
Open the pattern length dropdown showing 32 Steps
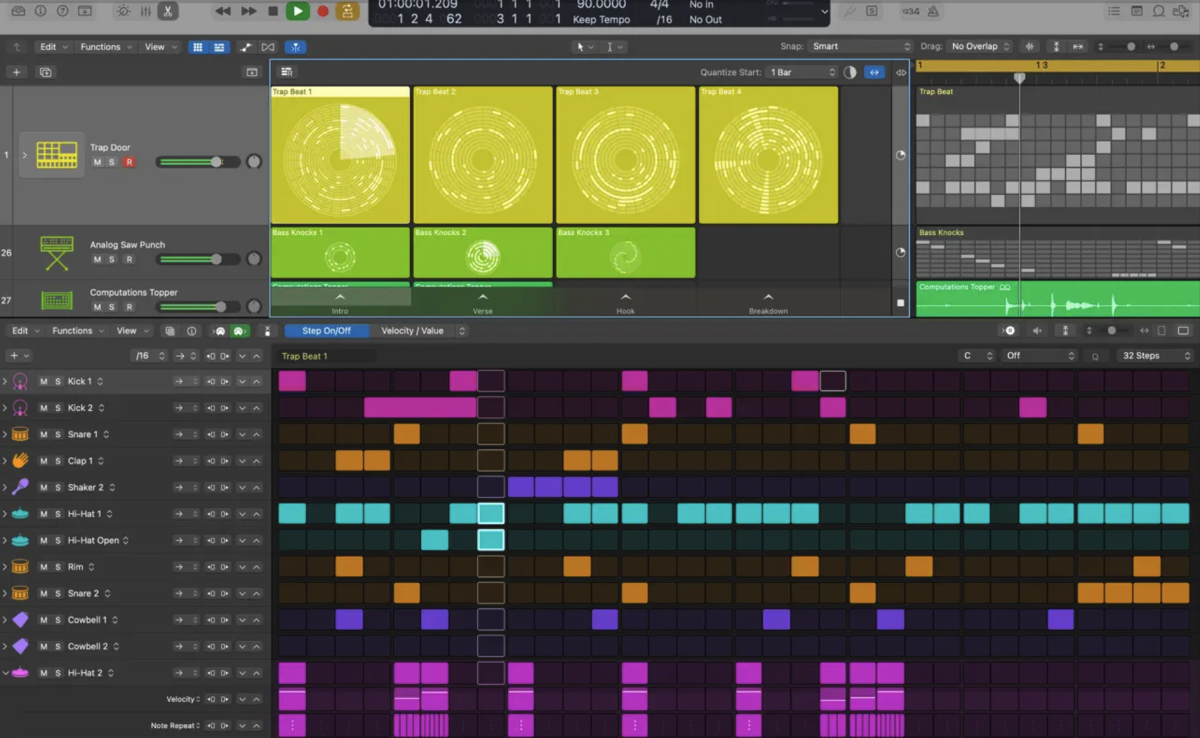(1154, 356)
